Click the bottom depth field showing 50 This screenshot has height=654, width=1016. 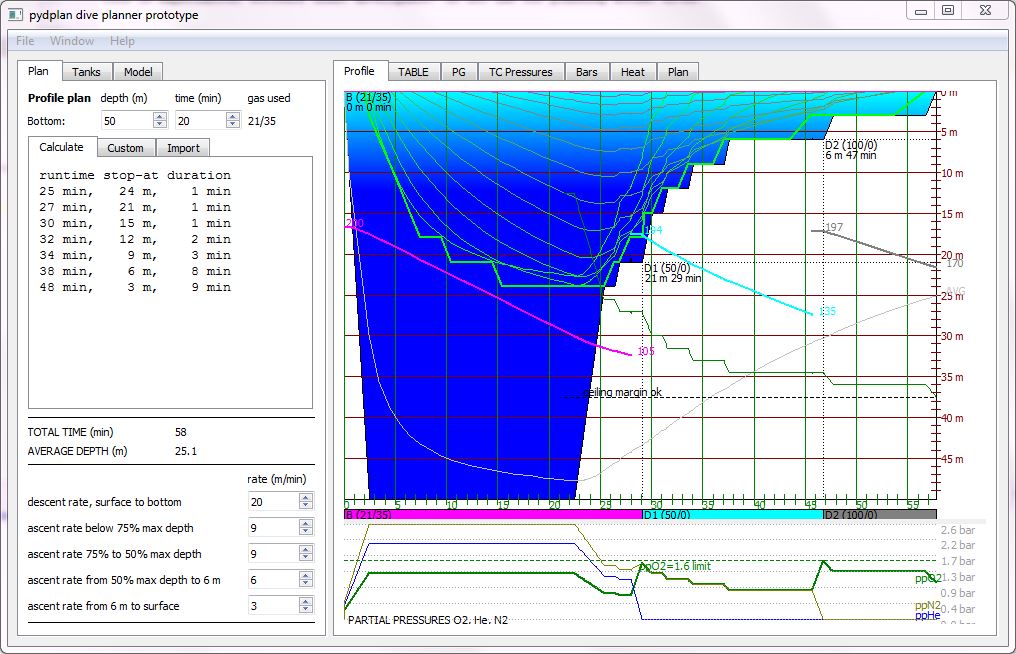click(128, 121)
